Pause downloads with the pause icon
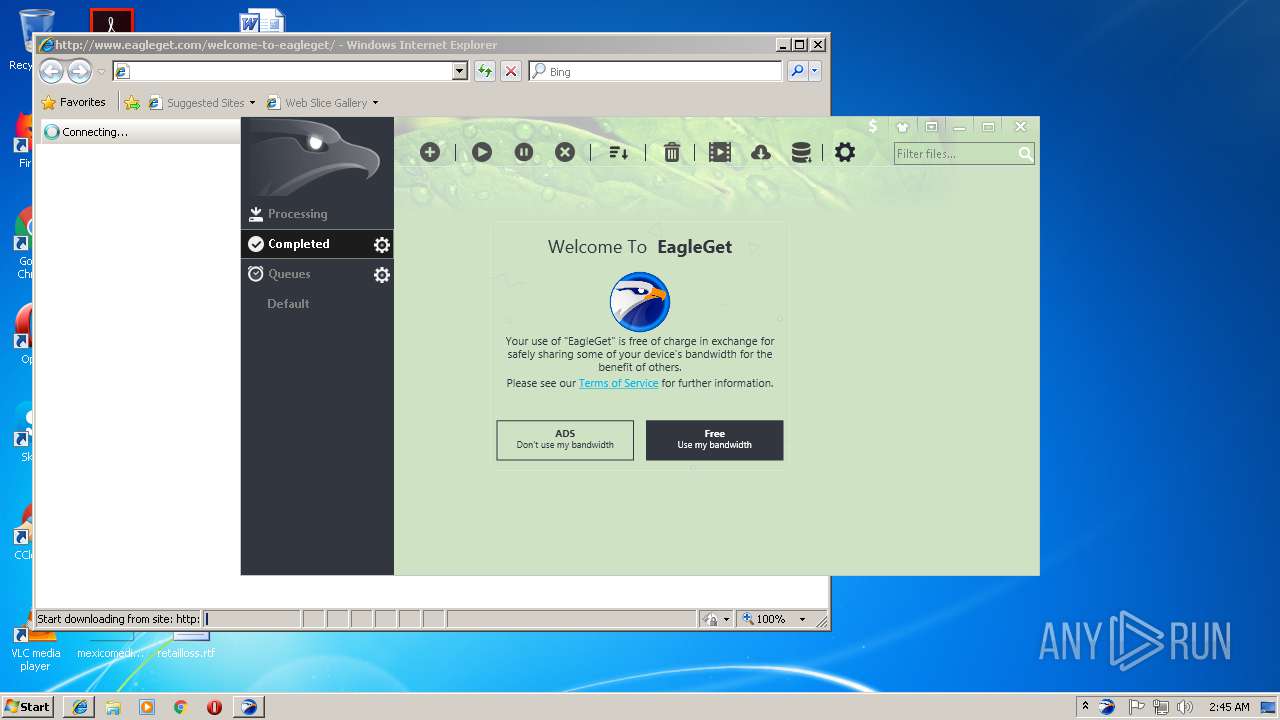This screenshot has height=720, width=1280. click(x=524, y=152)
